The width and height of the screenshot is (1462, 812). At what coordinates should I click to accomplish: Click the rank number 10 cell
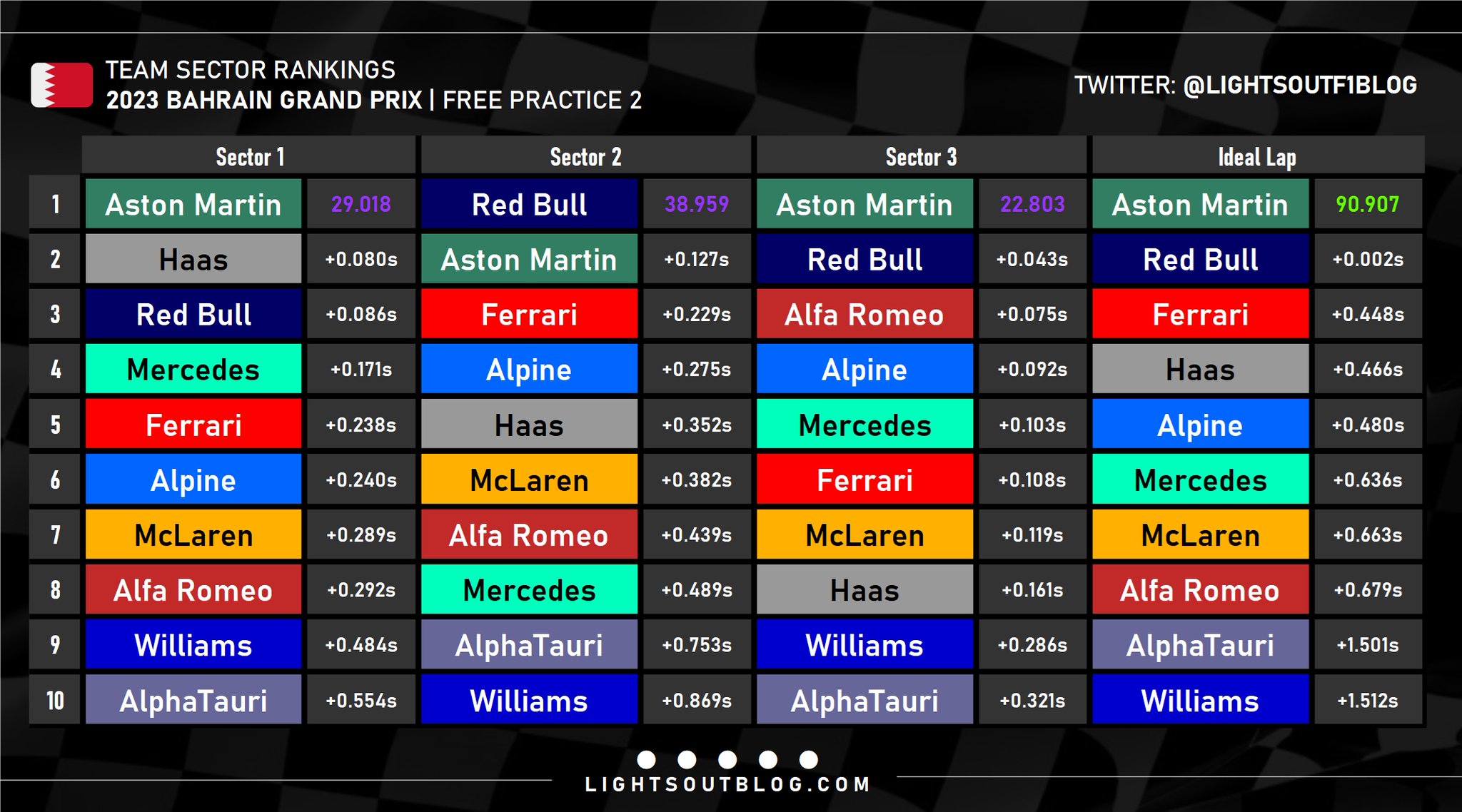coord(55,700)
